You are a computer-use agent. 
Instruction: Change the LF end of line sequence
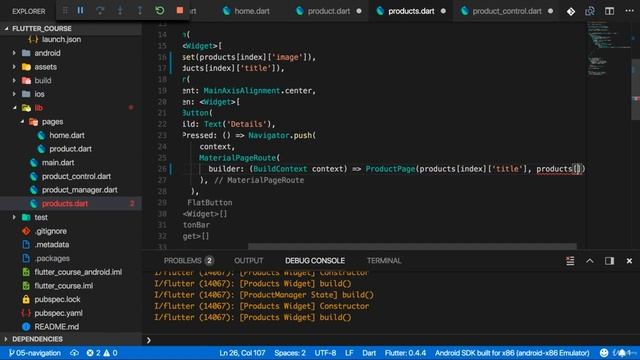coord(349,353)
